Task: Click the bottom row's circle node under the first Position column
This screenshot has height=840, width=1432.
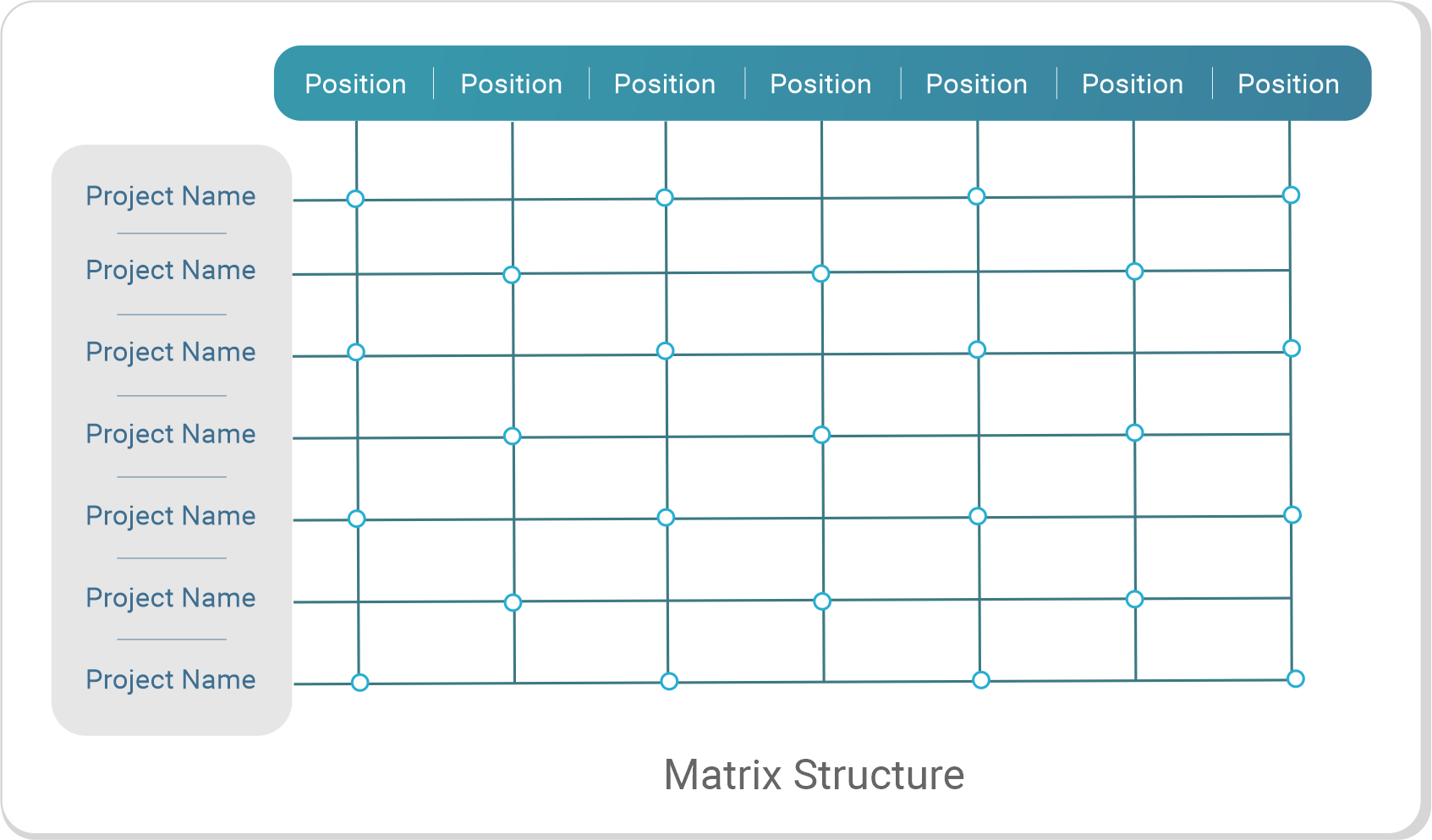Action: coord(359,683)
